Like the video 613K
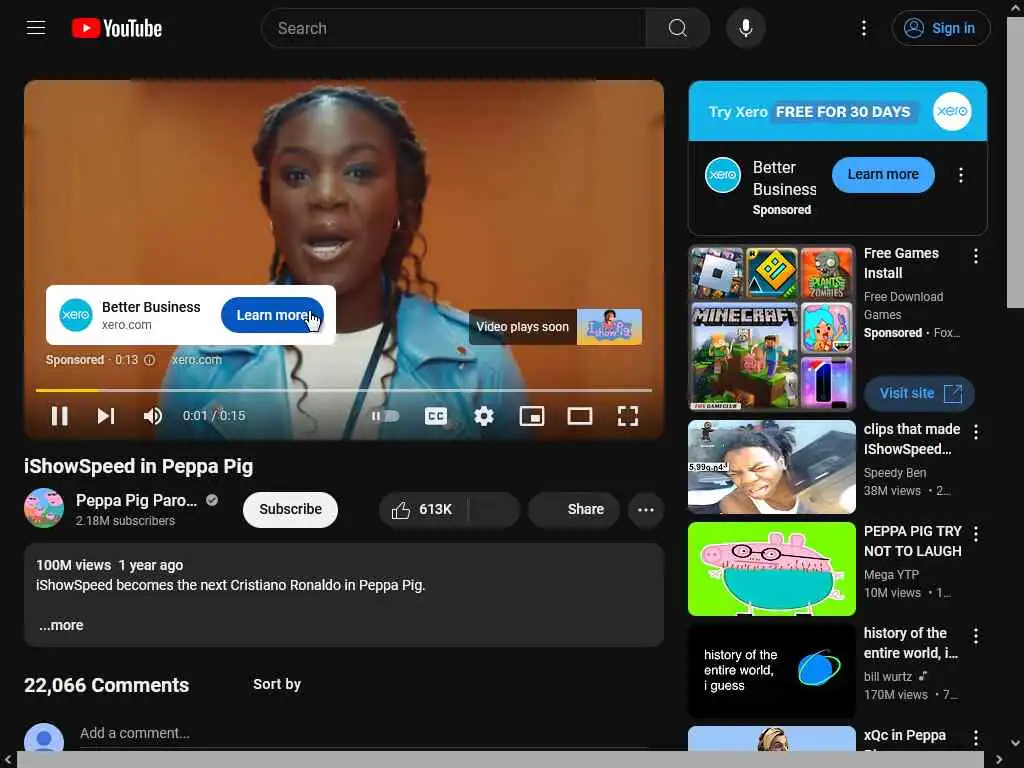Image resolution: width=1024 pixels, height=768 pixels. tap(423, 509)
